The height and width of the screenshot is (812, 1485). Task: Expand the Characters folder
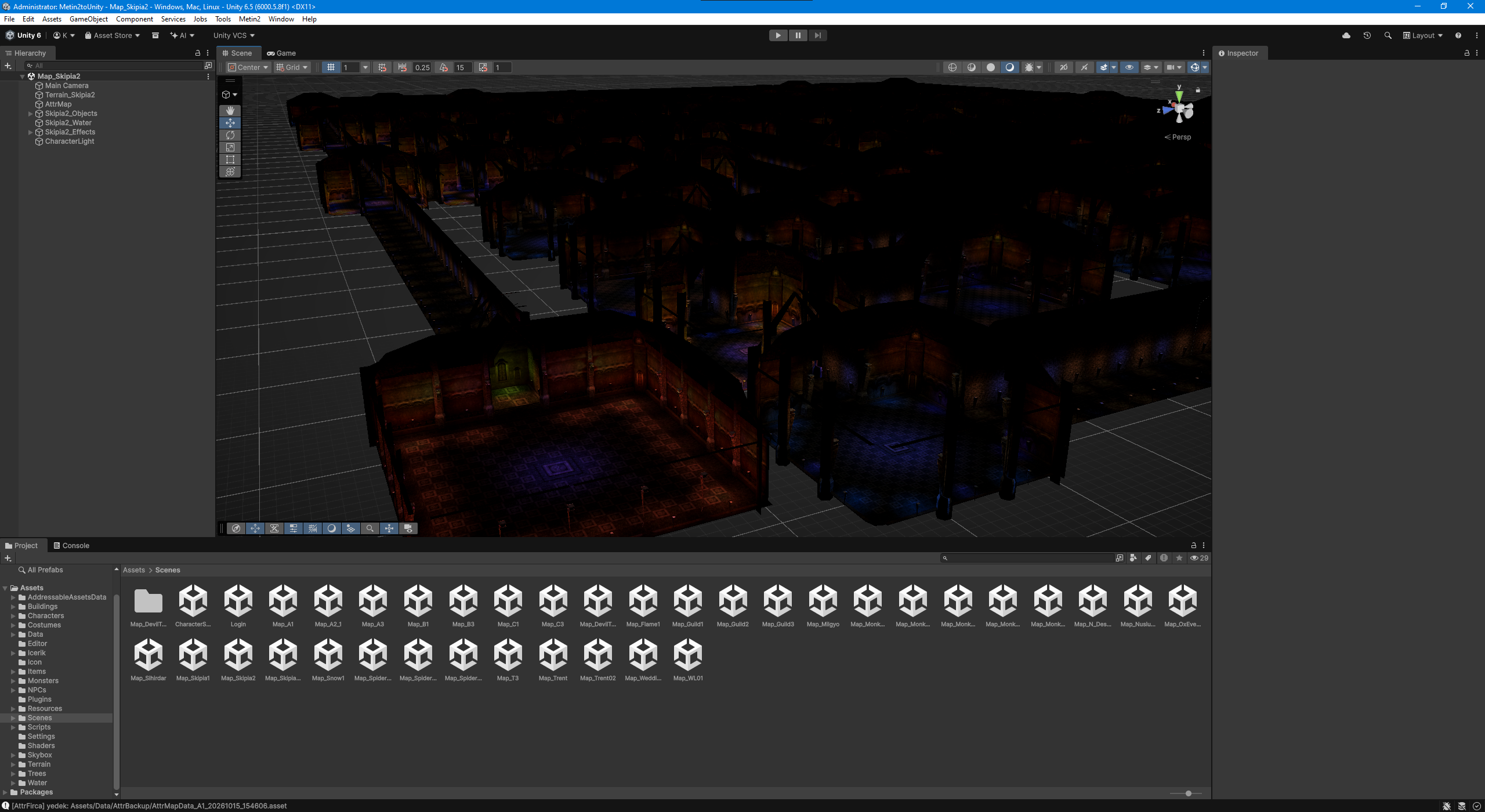(x=13, y=616)
